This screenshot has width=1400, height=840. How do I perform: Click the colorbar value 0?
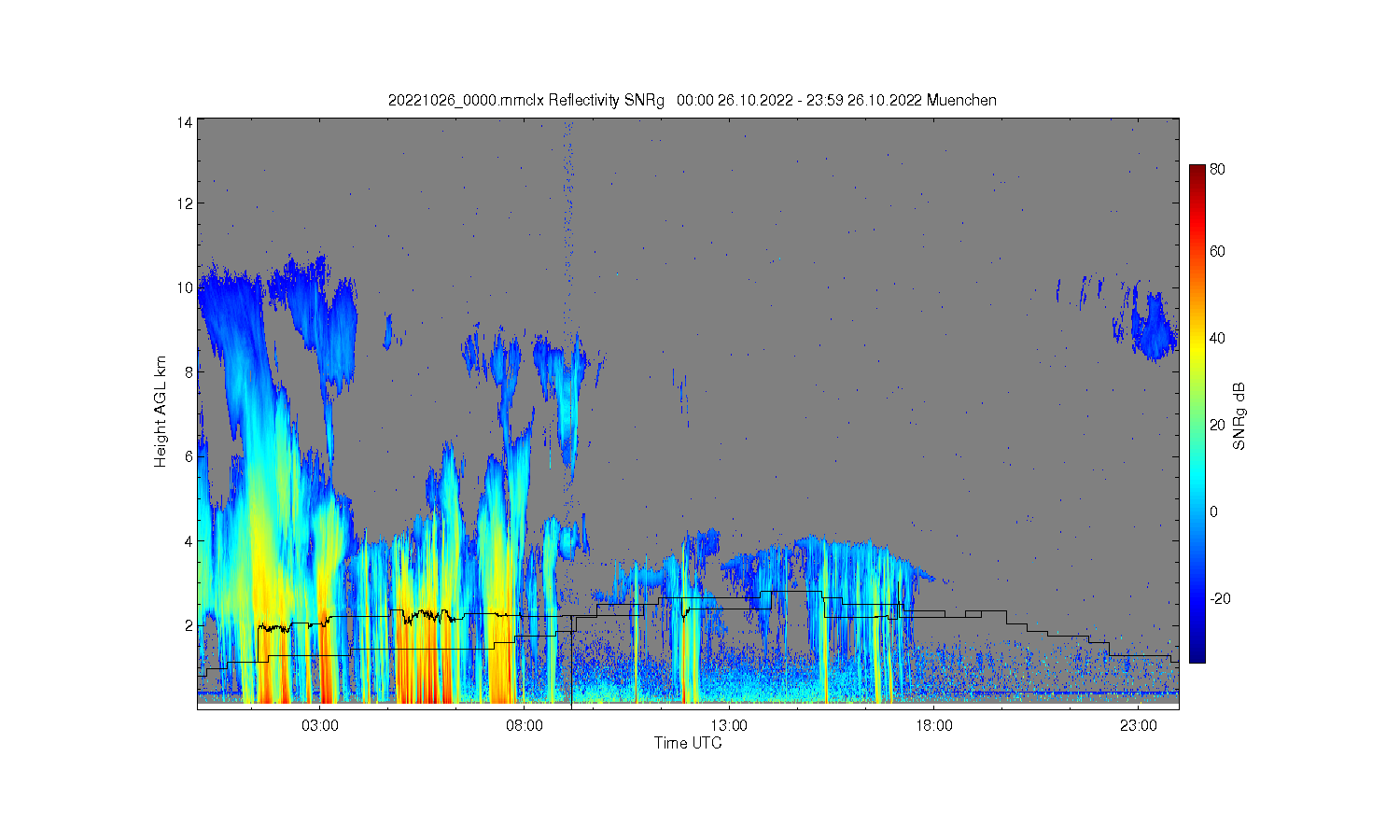(x=1213, y=511)
